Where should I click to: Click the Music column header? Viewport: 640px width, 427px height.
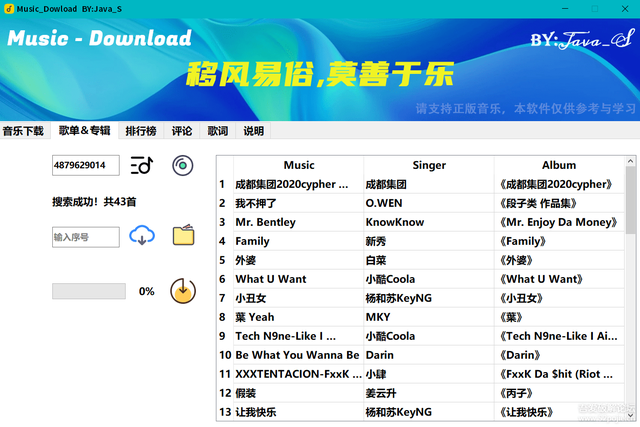click(x=299, y=165)
